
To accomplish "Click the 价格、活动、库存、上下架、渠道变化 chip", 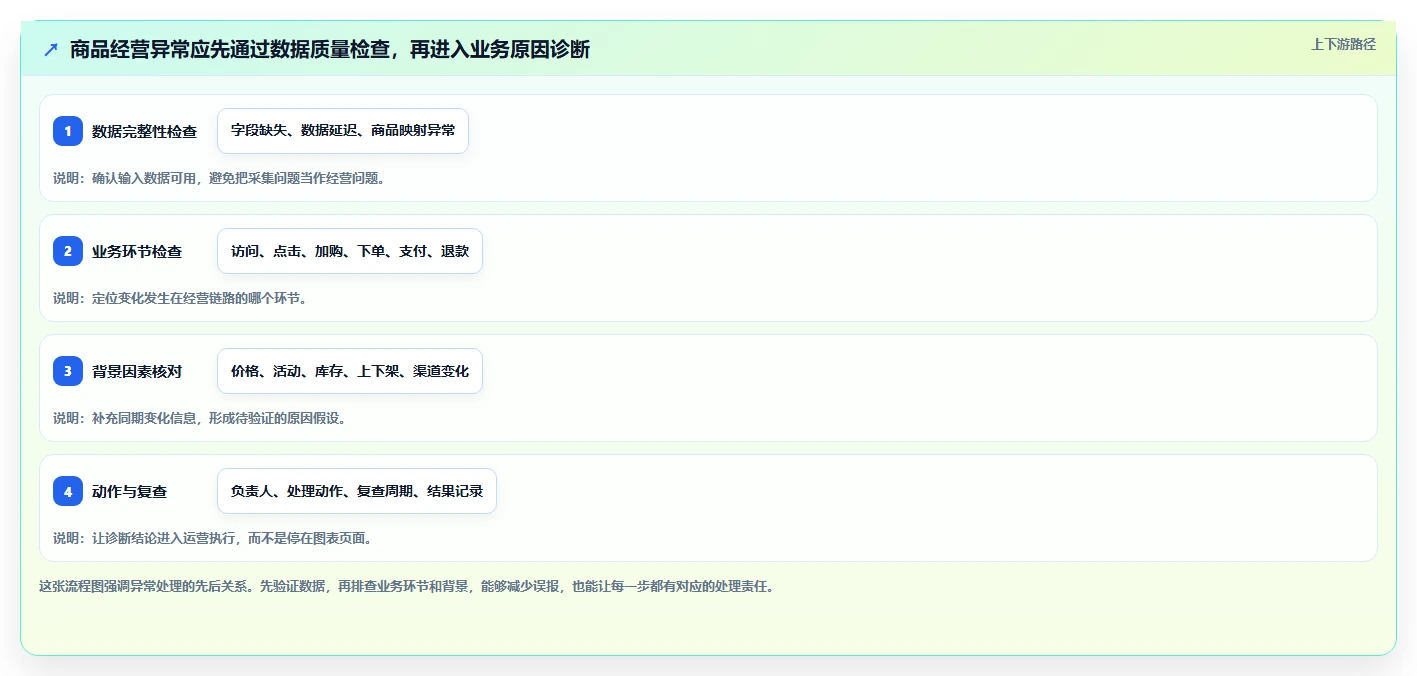I will pos(350,371).
